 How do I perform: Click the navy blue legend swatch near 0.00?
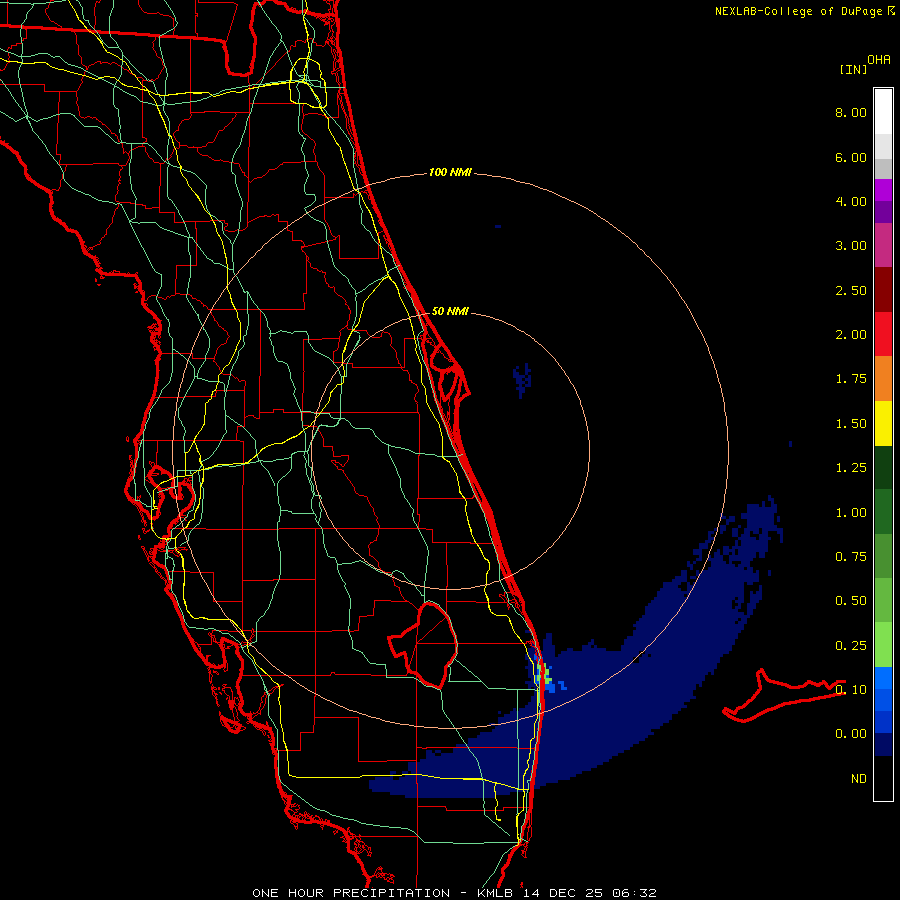(x=883, y=744)
